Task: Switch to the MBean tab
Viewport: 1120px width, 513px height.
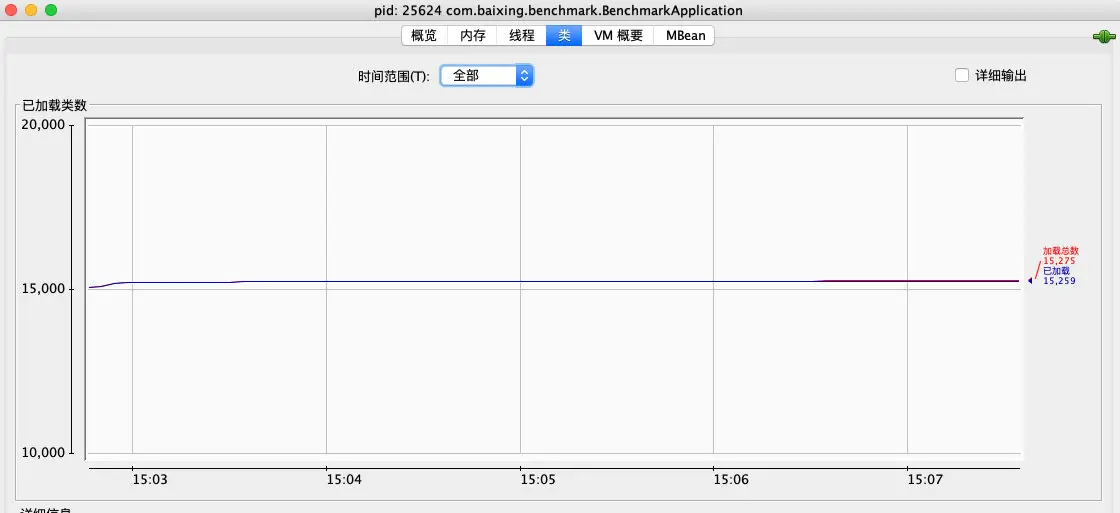Action: [684, 36]
